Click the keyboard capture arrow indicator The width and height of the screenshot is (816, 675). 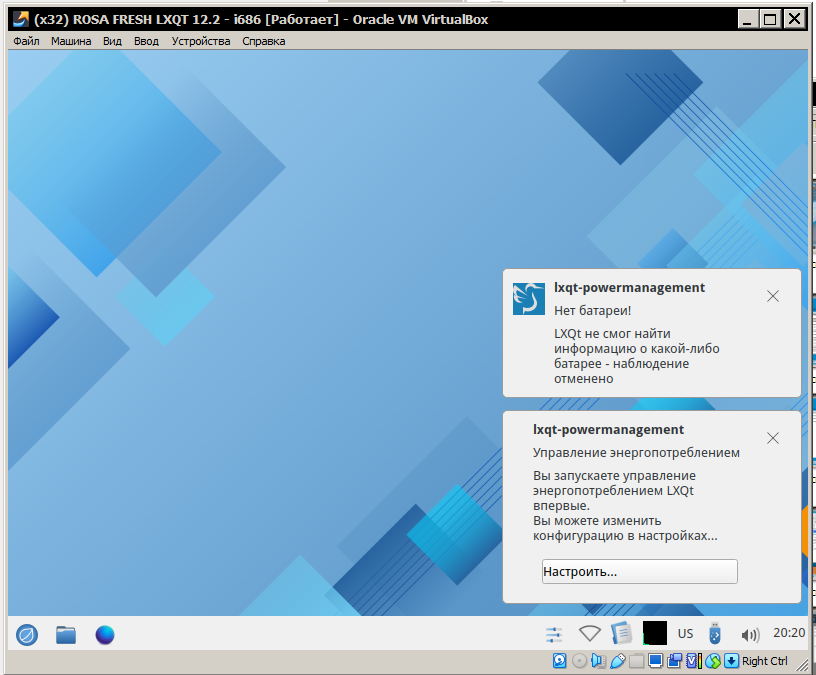731,661
